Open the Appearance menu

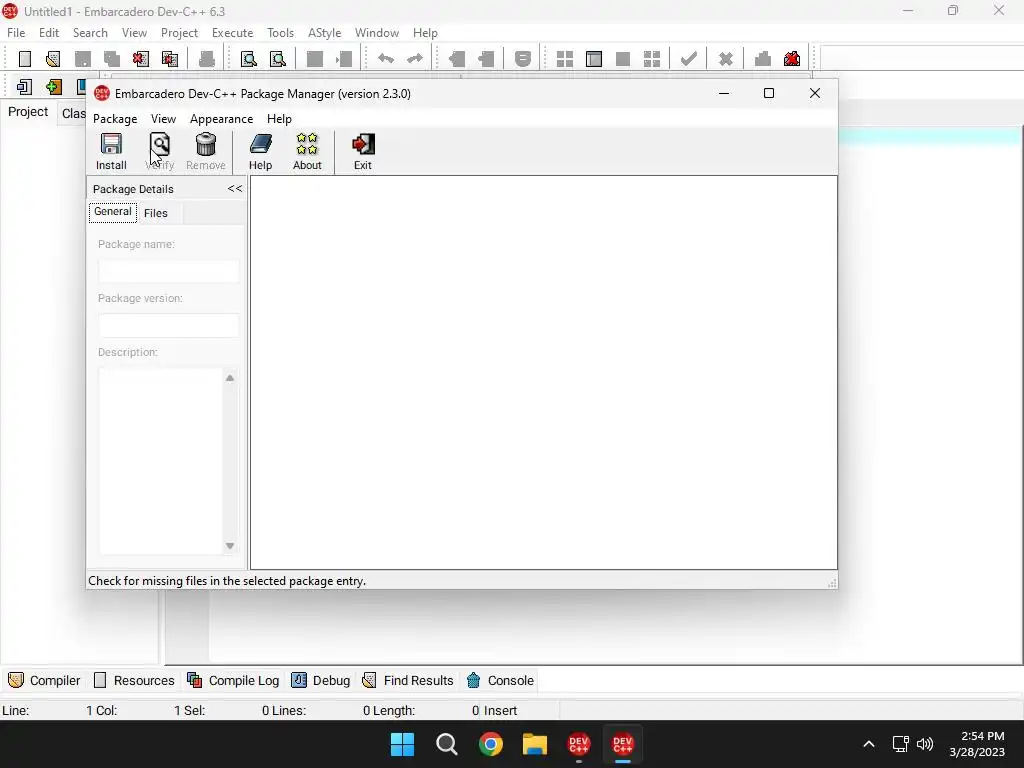221,119
